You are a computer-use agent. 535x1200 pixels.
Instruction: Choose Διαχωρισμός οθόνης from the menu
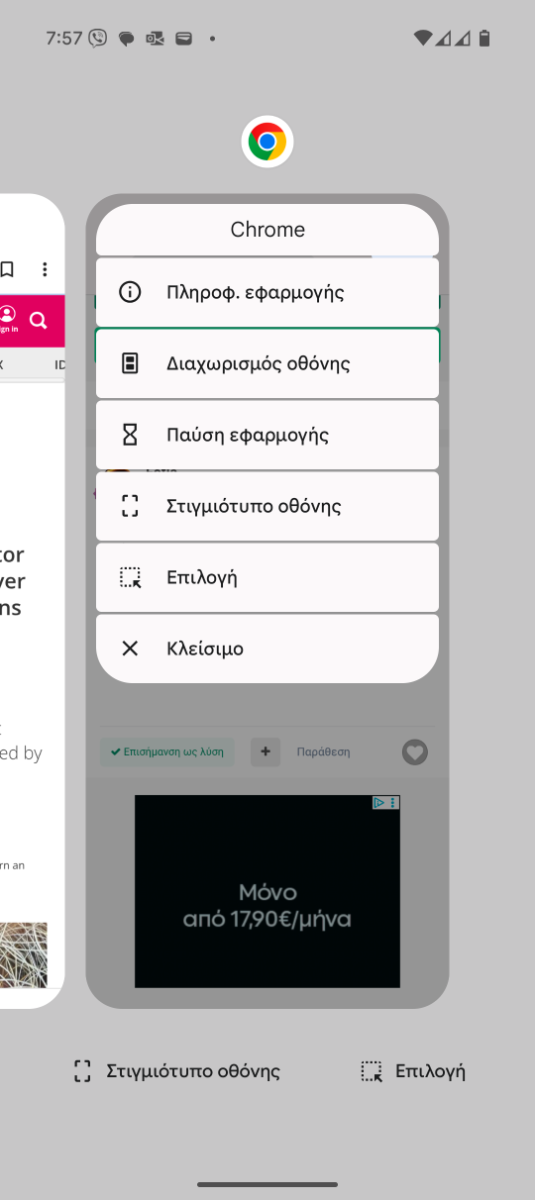pos(267,363)
